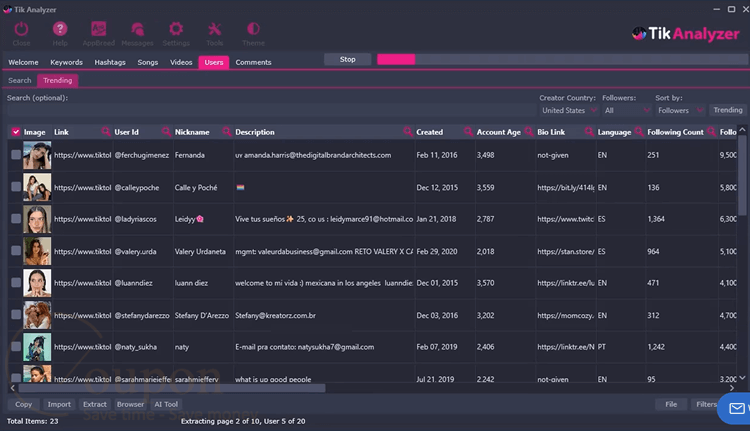Click the mail envelope chat icon
The height and width of the screenshot is (431, 750).
coord(737,408)
